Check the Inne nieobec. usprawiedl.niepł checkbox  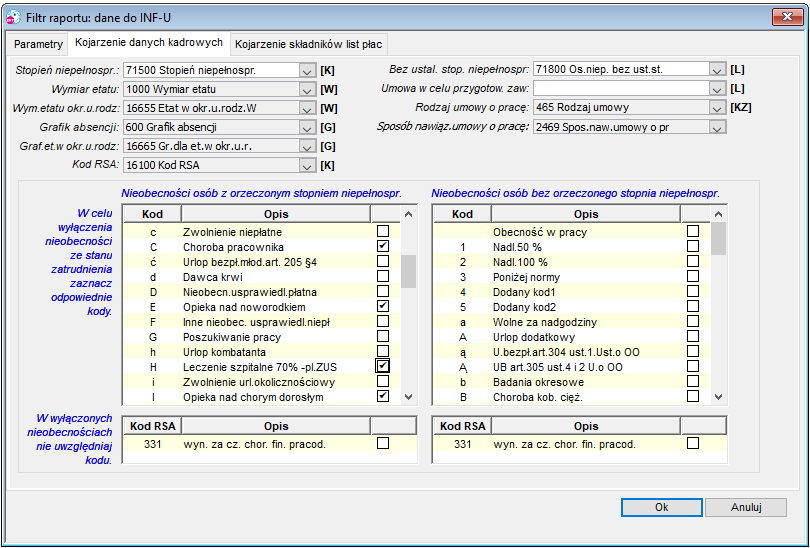[383, 321]
